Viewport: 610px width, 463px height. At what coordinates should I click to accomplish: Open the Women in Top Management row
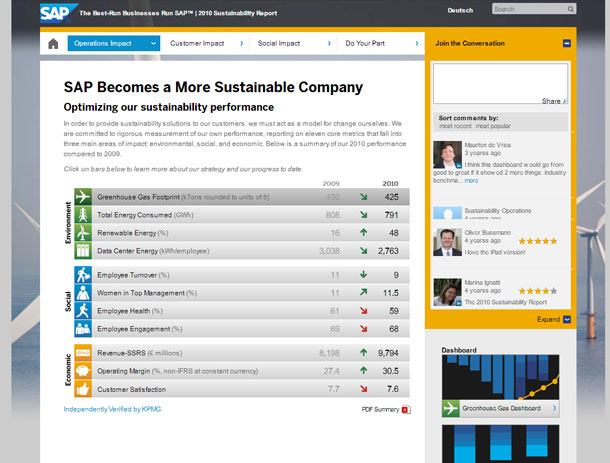[242, 293]
